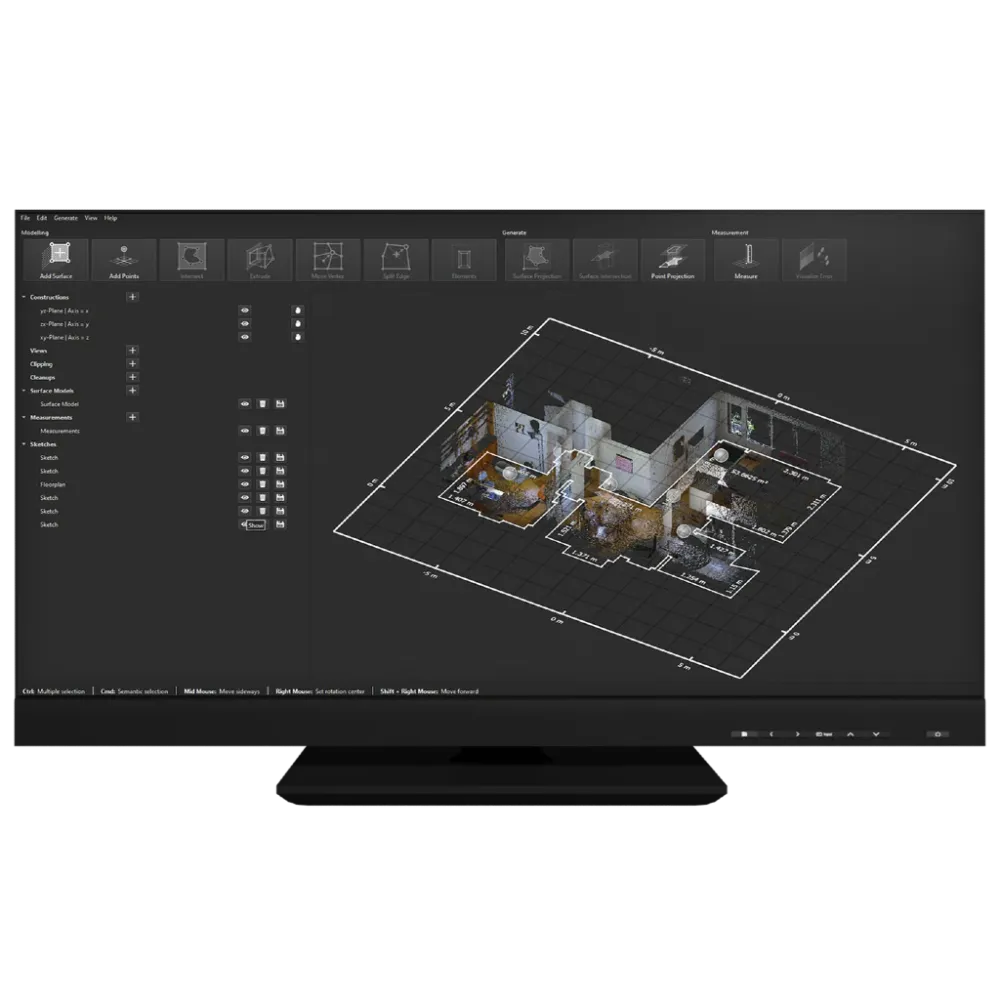This screenshot has height=1000, width=1000.
Task: Add a new clipping with the plus
Action: [x=133, y=364]
